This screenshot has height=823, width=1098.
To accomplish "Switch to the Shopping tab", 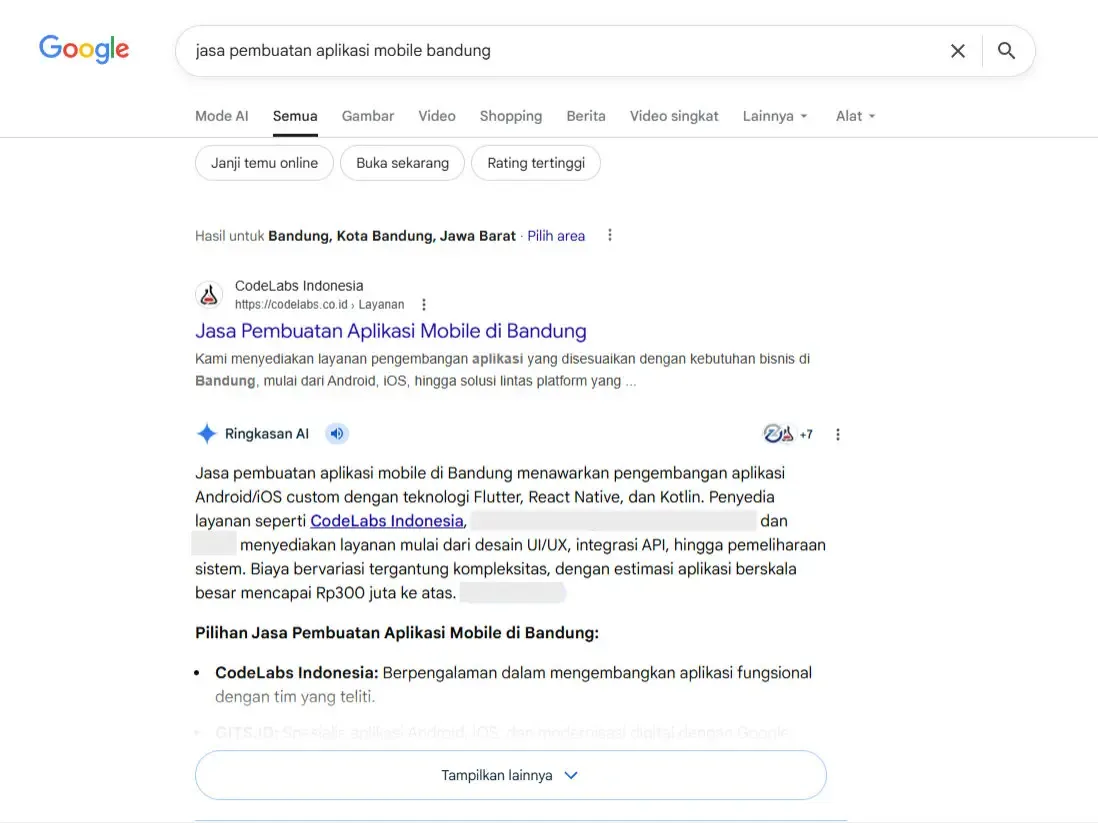I will tap(510, 115).
